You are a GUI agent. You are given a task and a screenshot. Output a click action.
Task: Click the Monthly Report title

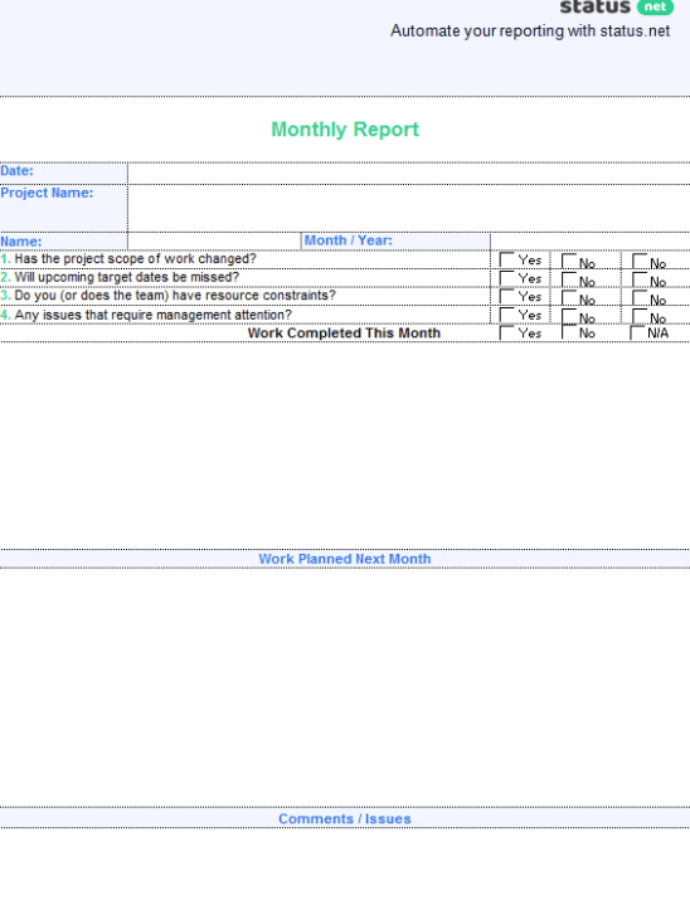click(x=345, y=130)
